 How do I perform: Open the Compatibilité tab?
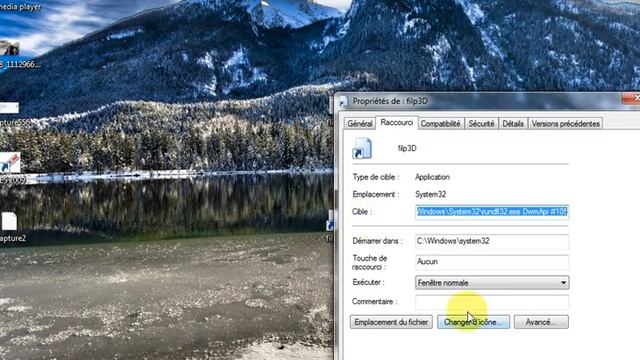[441, 124]
